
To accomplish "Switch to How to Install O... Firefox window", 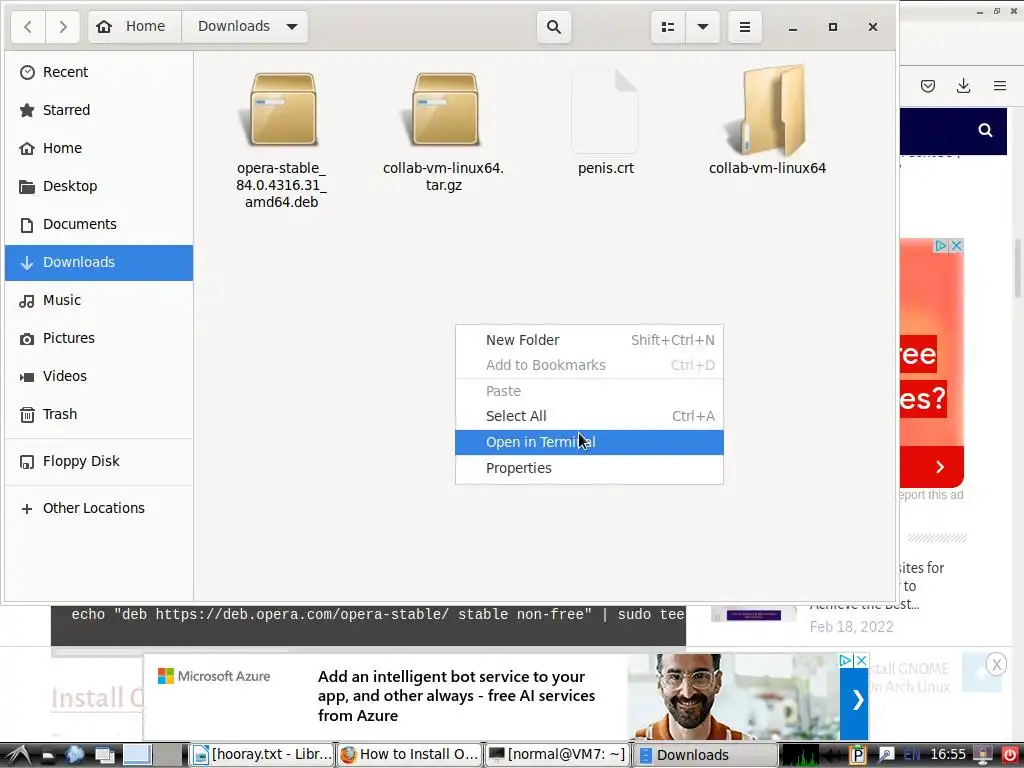I will 409,755.
